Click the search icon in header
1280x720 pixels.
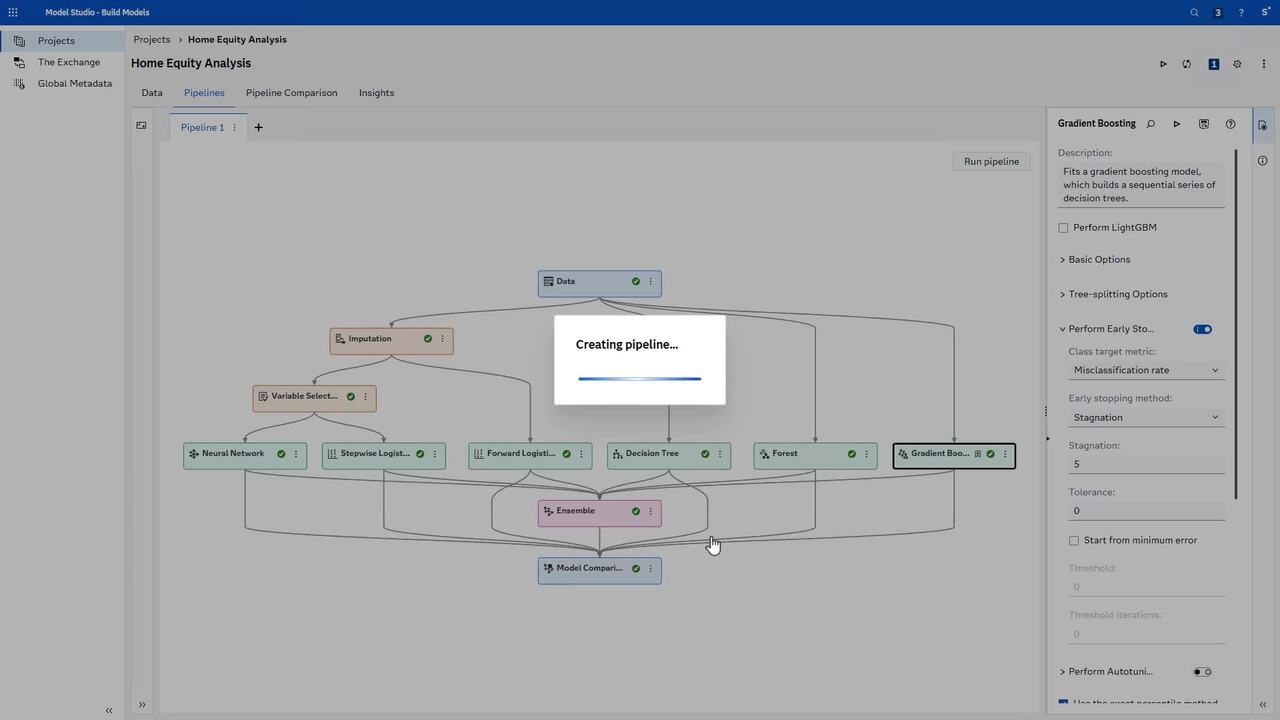tap(1194, 13)
